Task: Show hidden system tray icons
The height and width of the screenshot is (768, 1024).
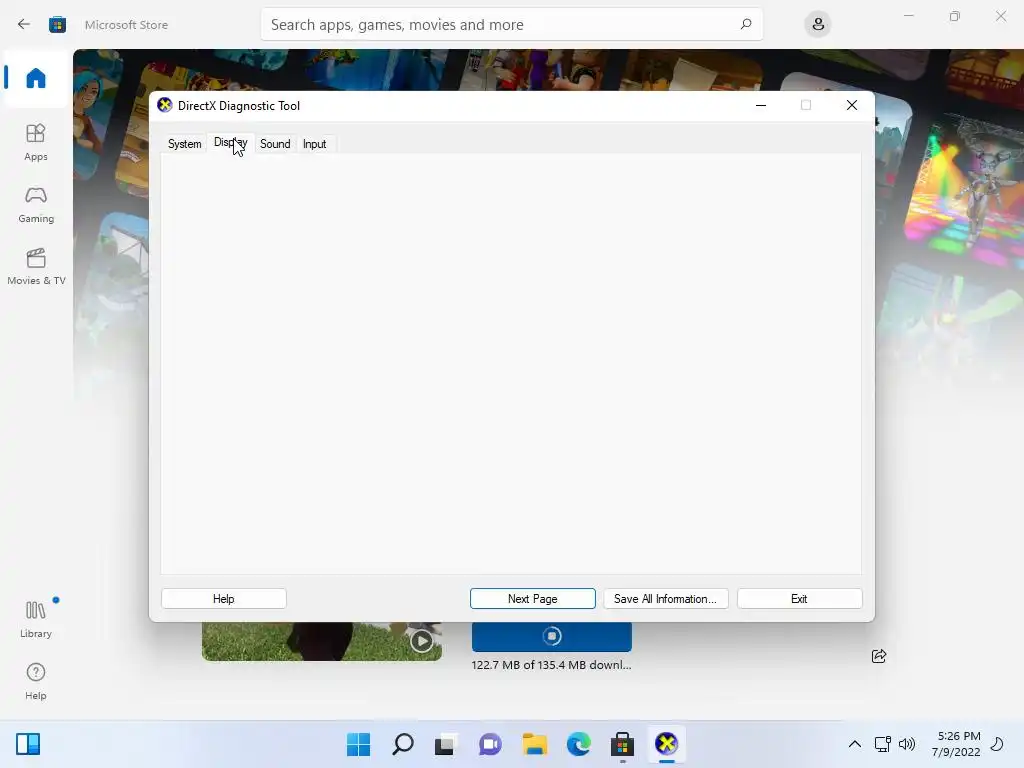Action: [x=854, y=744]
